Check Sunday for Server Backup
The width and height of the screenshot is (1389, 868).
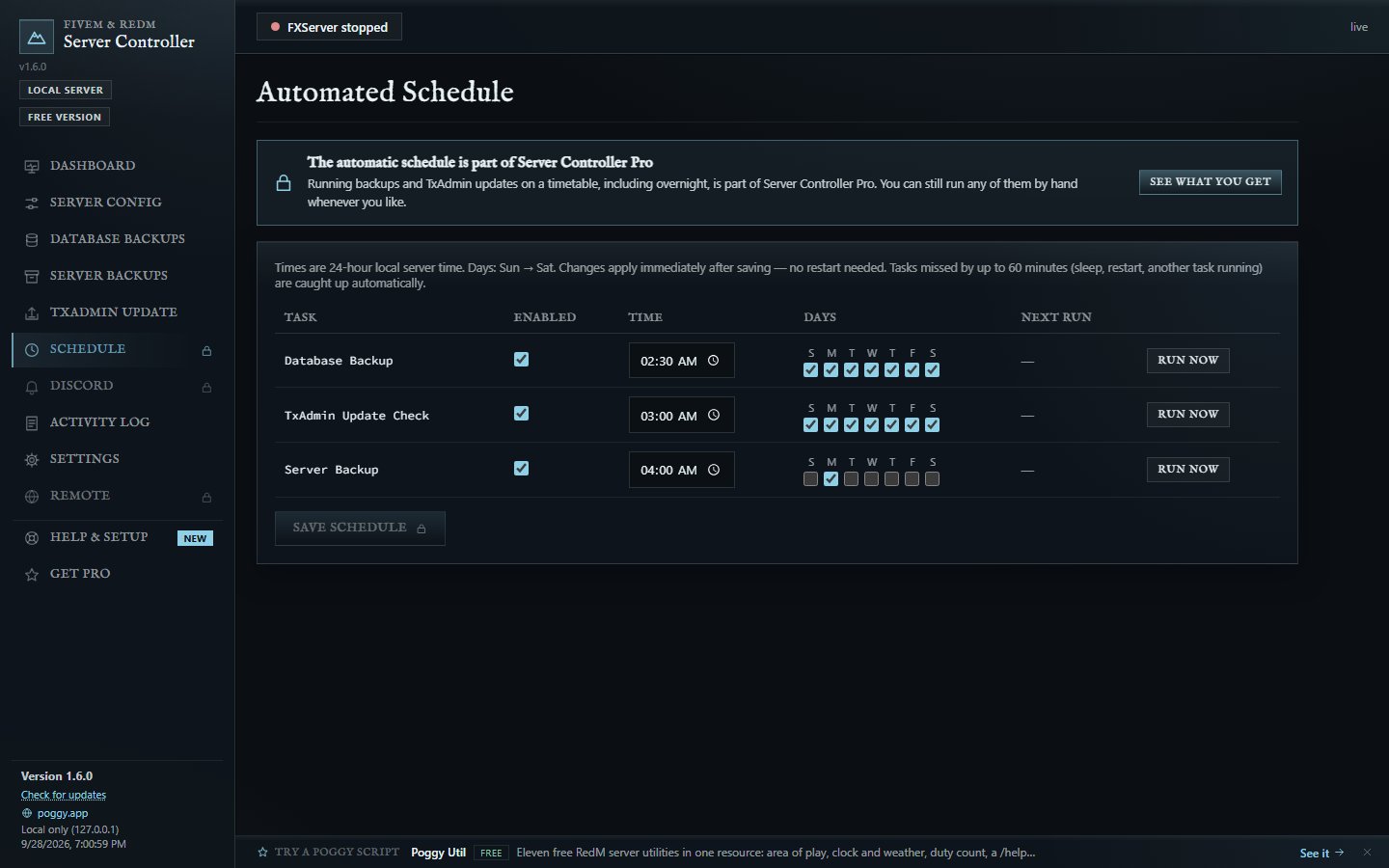click(x=810, y=478)
